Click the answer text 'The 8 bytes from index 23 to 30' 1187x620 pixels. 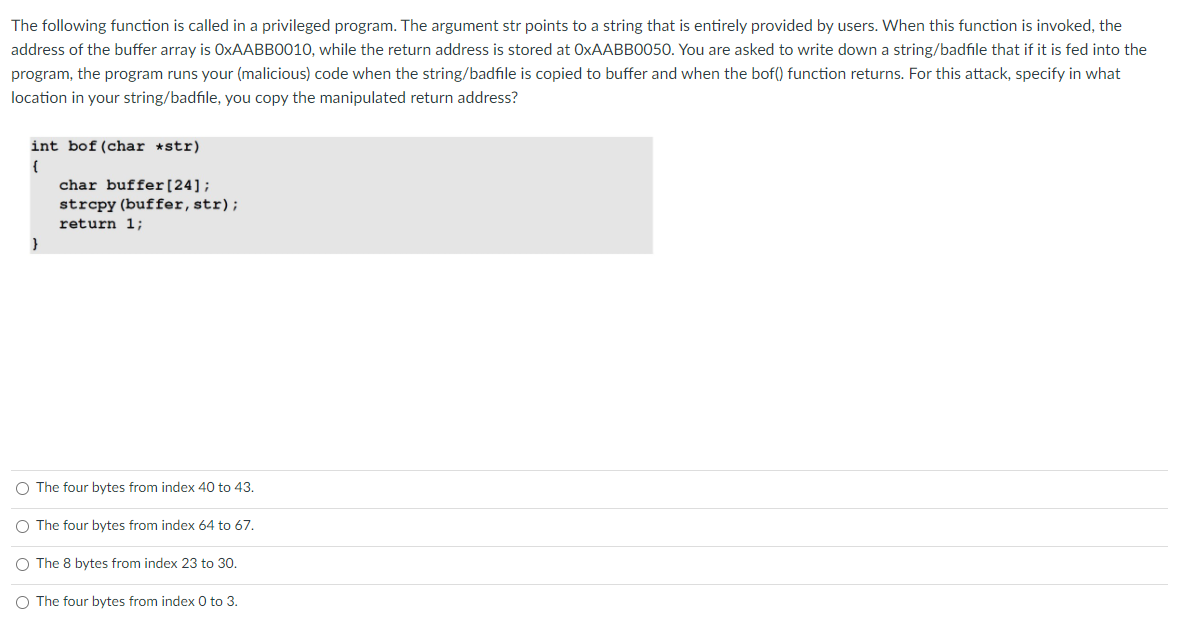136,563
